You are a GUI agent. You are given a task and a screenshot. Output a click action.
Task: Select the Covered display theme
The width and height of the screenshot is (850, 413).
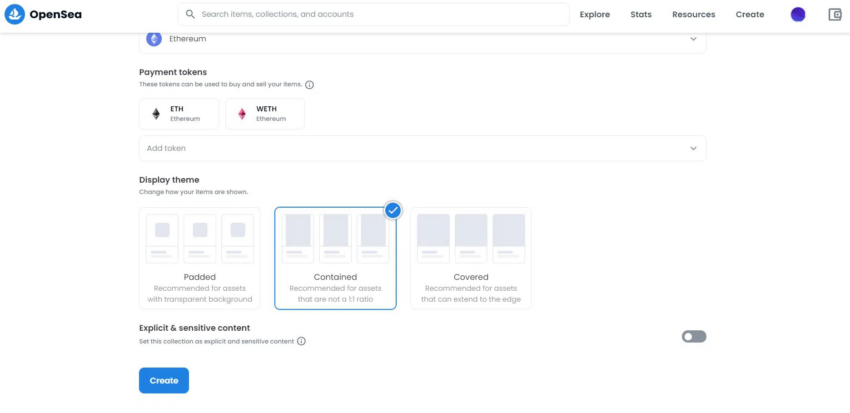[x=471, y=258]
